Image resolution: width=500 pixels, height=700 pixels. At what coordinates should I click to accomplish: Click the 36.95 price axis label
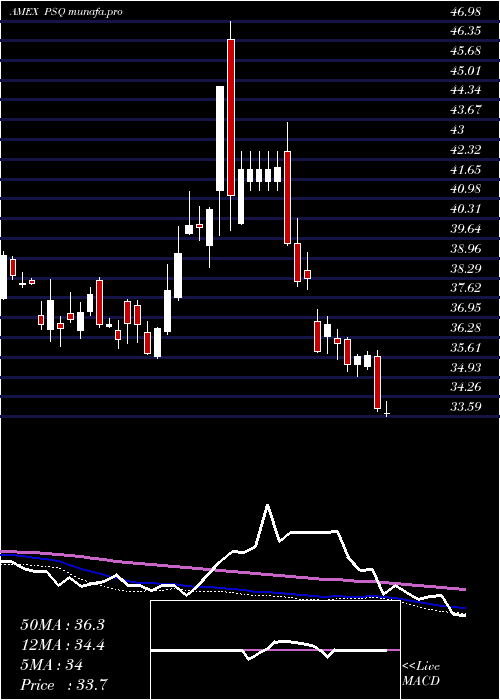466,308
